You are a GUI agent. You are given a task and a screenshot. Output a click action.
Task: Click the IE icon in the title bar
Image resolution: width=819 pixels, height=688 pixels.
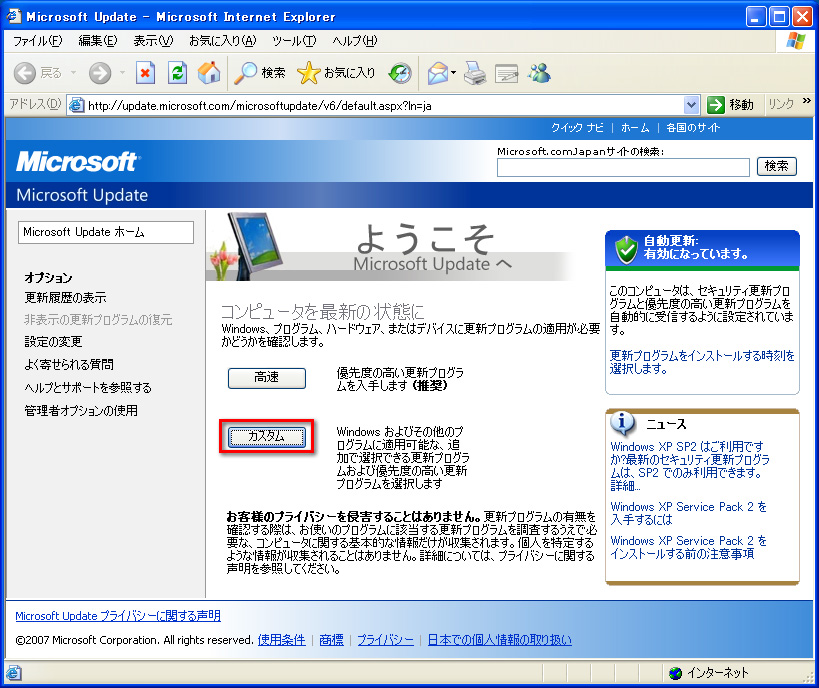14,16
